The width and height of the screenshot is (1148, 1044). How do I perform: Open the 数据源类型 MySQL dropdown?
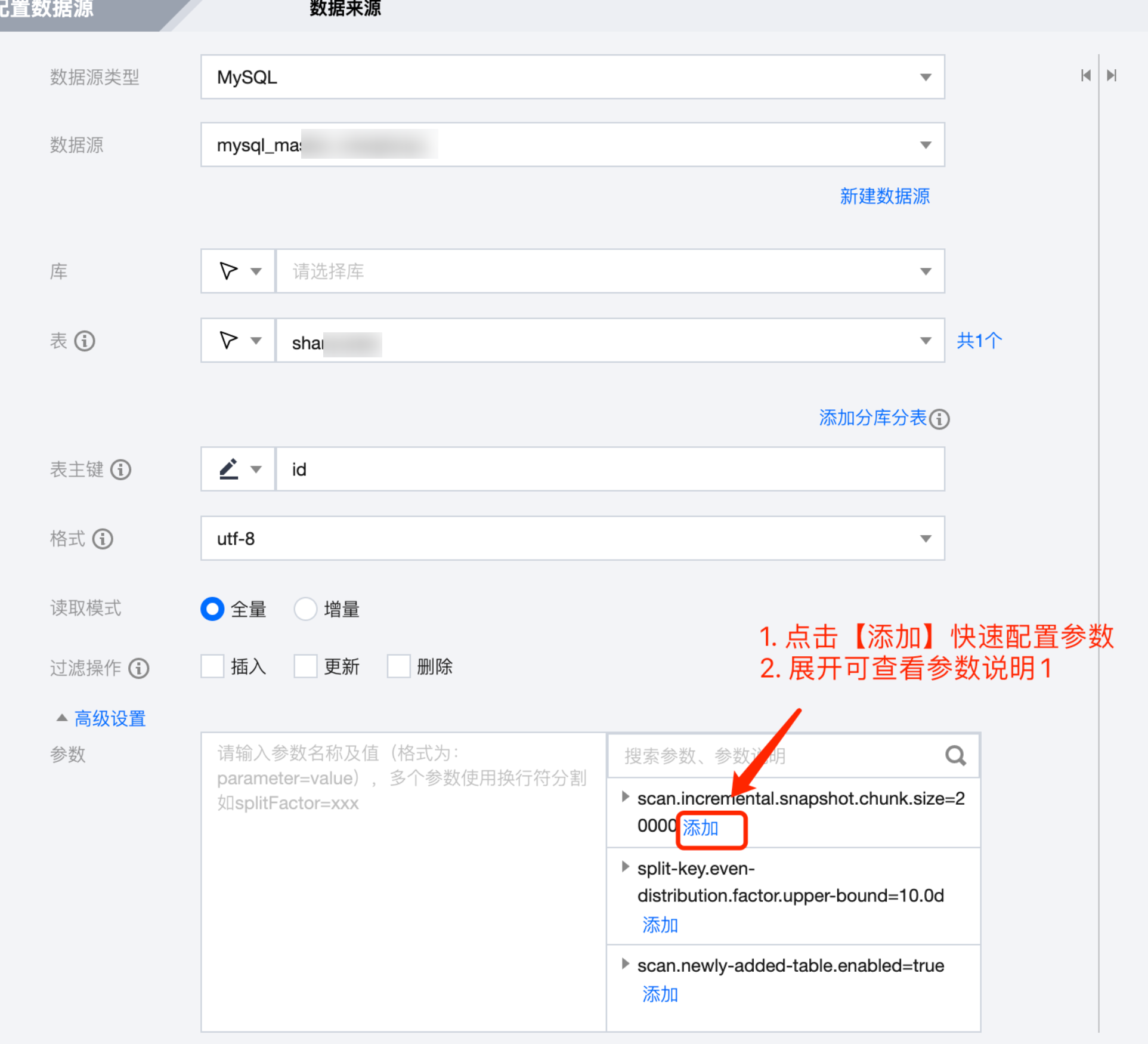coord(573,77)
